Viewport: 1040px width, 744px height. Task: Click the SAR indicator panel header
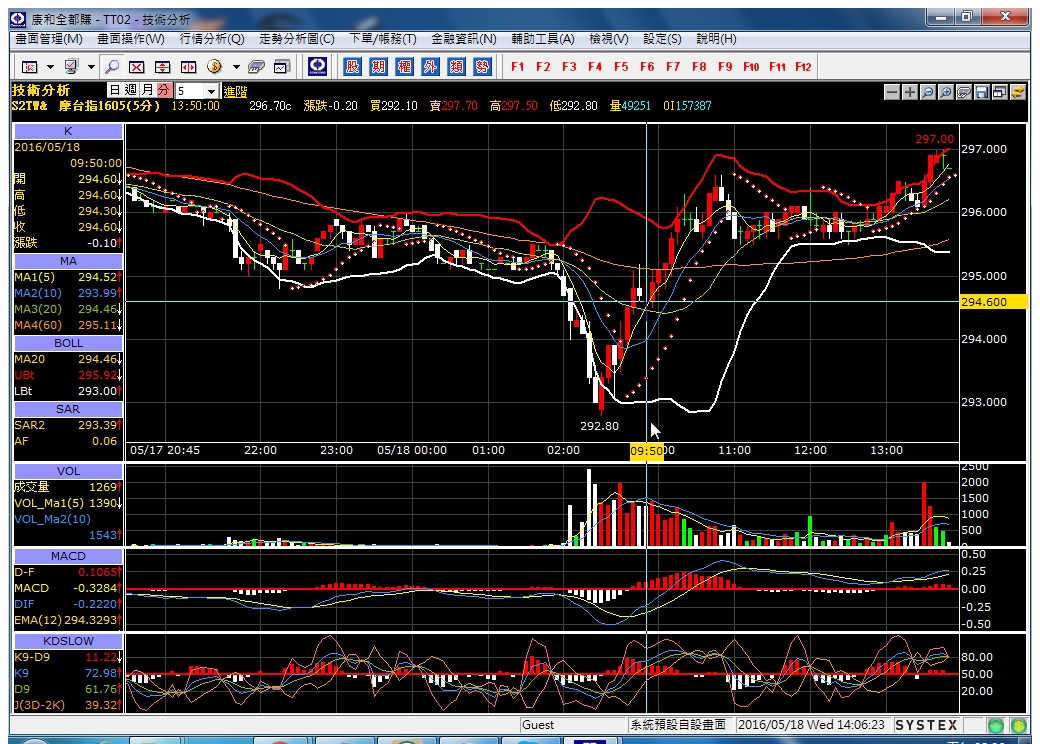(68, 409)
